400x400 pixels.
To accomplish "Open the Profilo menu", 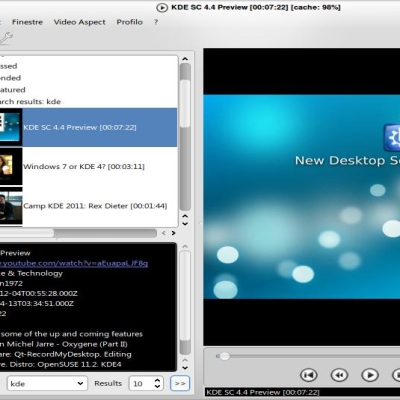I will [130, 22].
